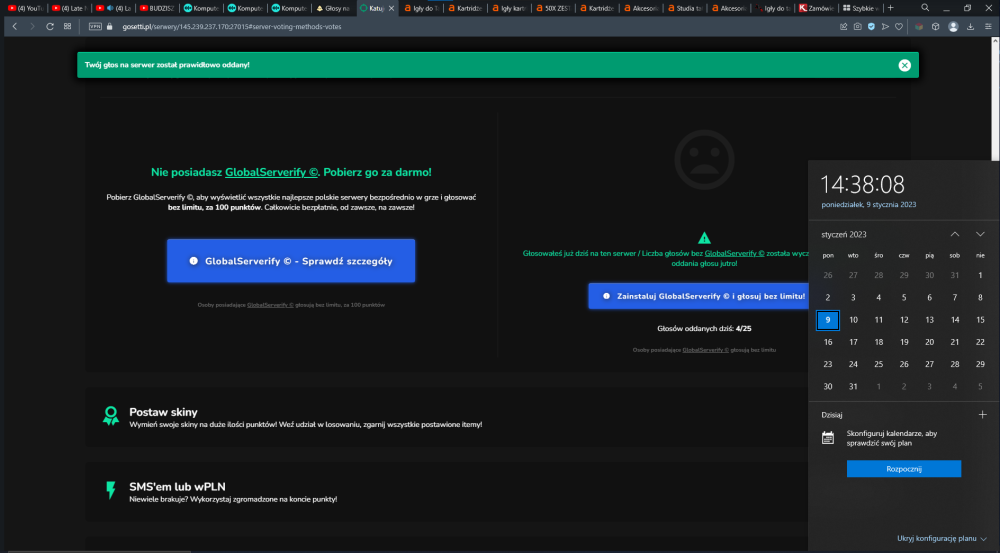Open the tab search magnifier icon
Viewport: 1000px width, 553px height.
tap(925, 8)
